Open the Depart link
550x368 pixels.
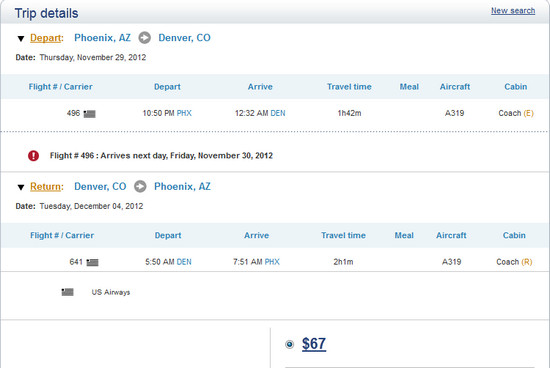46,38
